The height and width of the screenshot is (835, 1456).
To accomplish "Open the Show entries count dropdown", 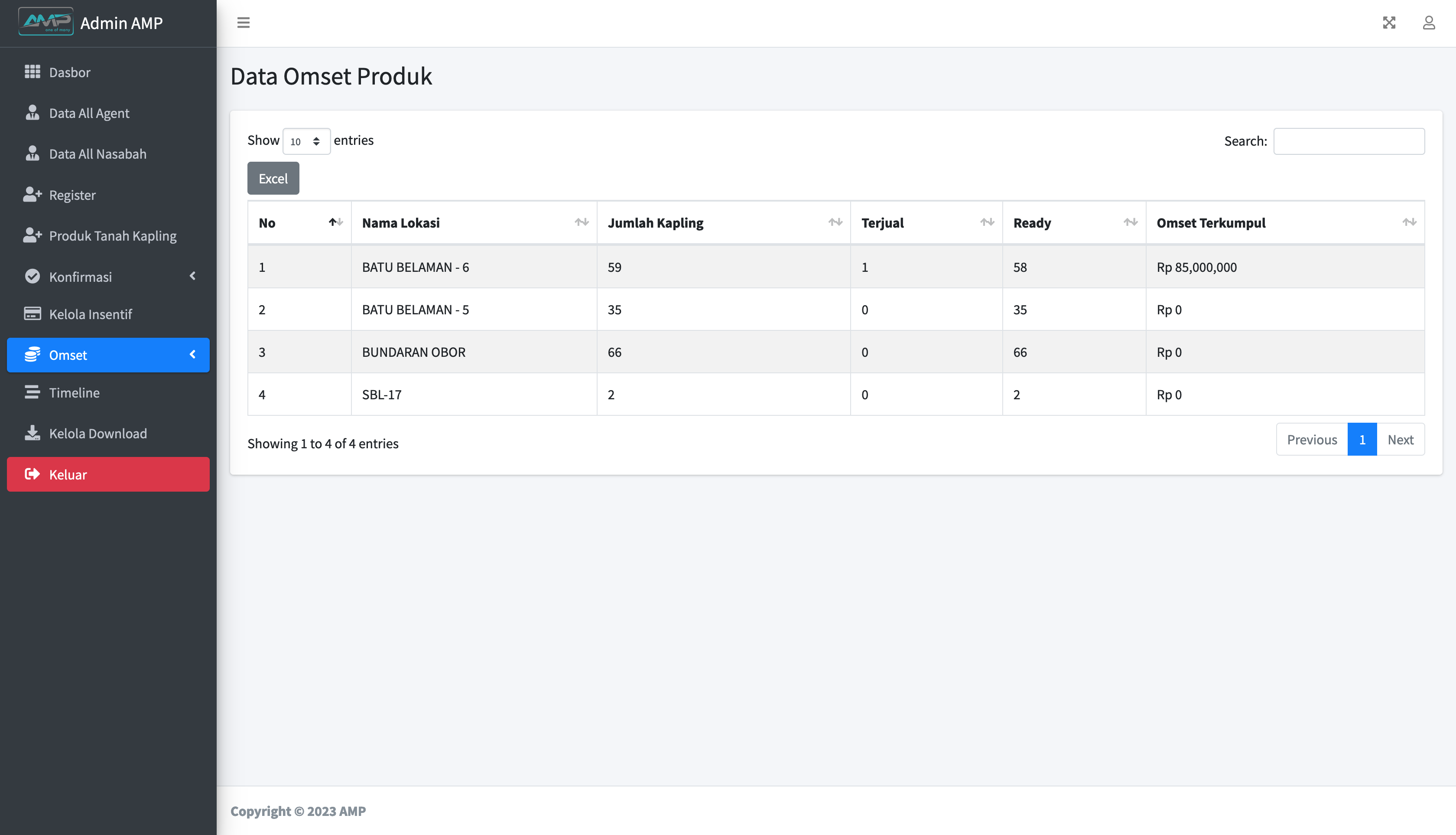I will (306, 141).
